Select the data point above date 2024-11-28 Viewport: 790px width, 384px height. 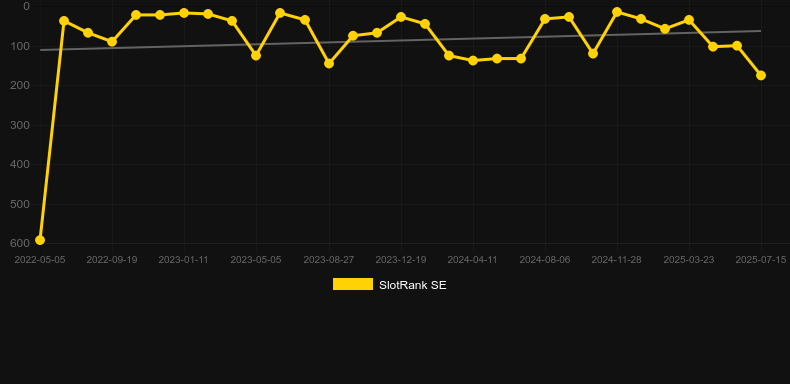tap(617, 12)
